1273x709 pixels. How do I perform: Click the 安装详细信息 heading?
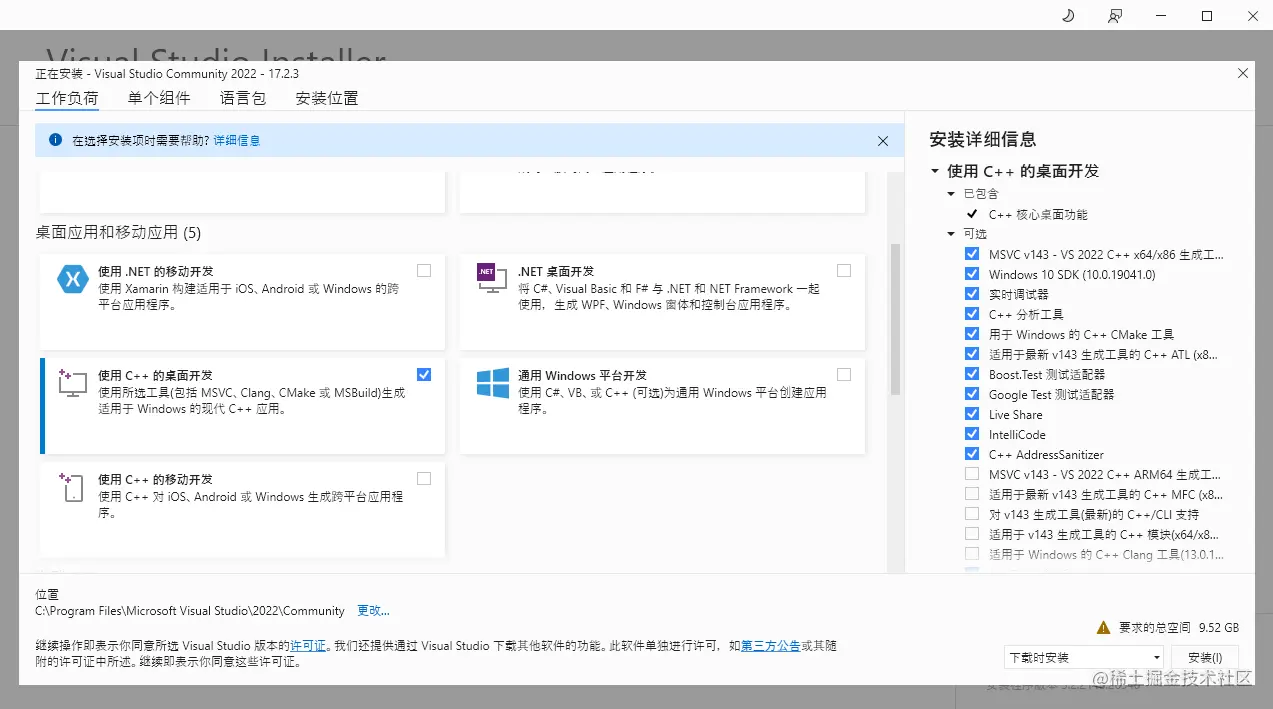(x=983, y=139)
